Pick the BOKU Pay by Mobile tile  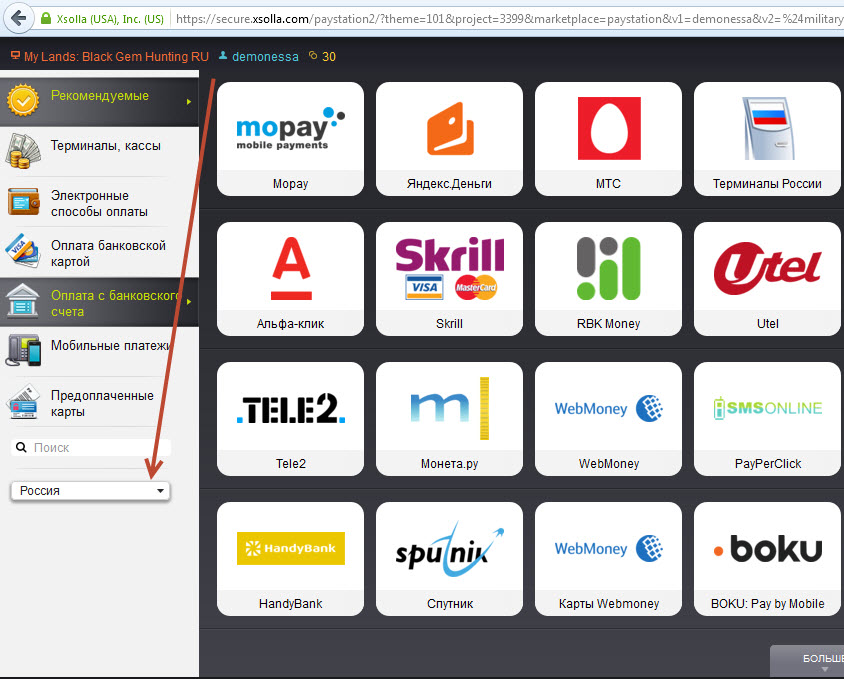pos(768,559)
